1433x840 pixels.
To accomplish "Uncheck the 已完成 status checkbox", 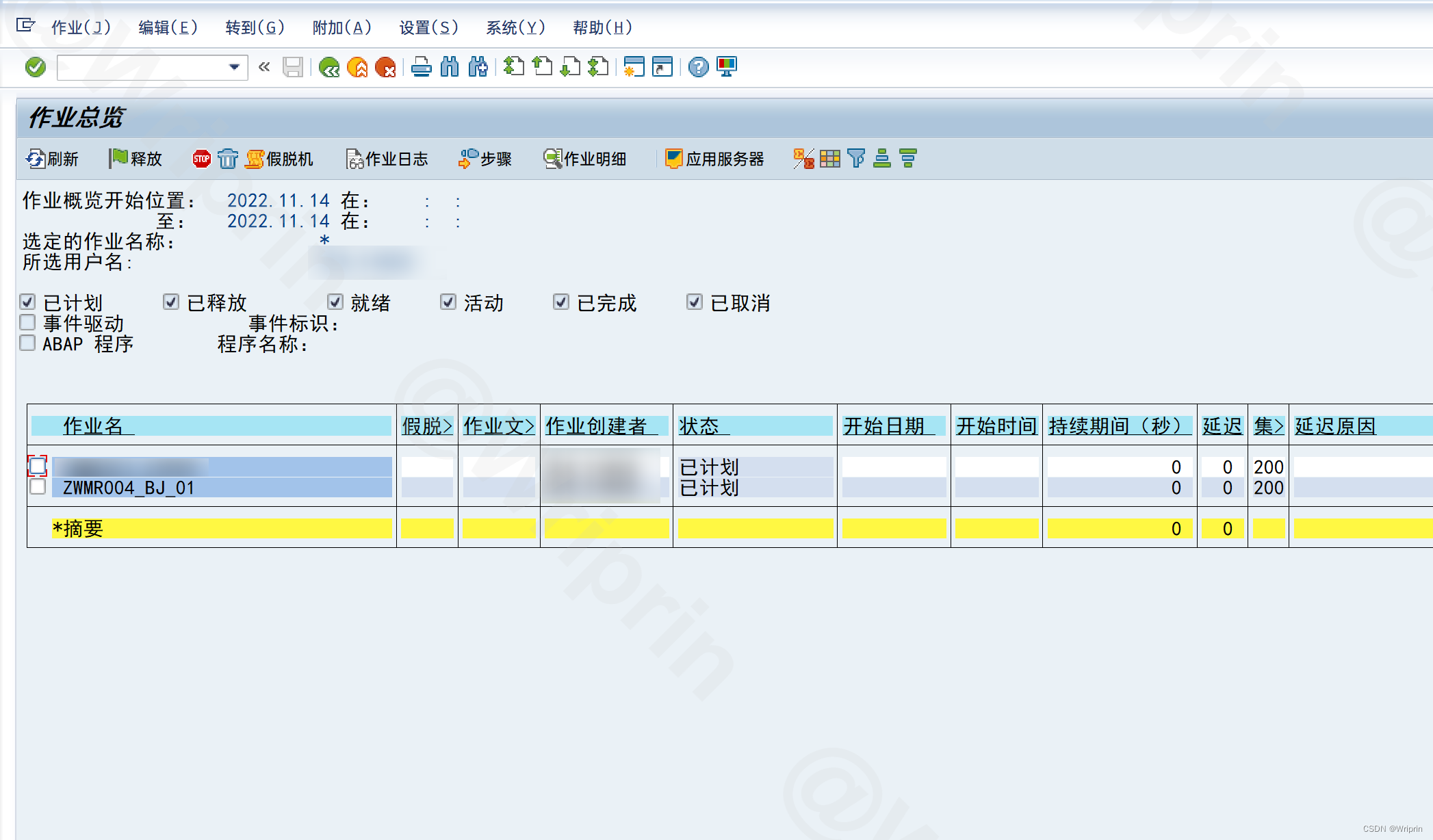I will 560,302.
